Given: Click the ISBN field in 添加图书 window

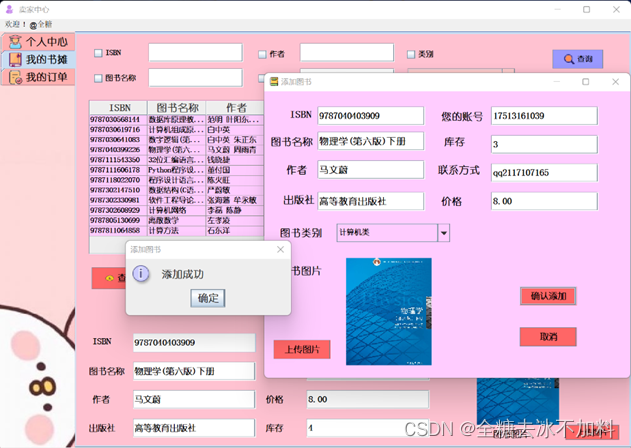Looking at the screenshot, I should click(x=370, y=116).
